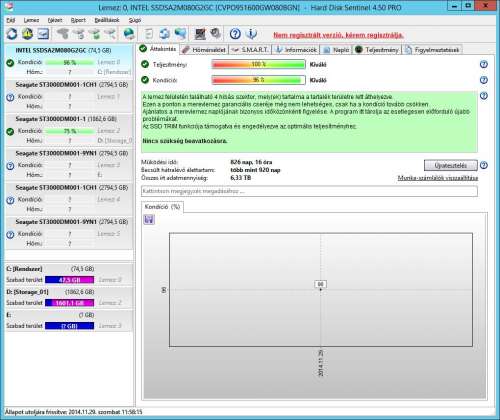Screen dimensions: 500x420
Task: Open the Riport menu
Action: point(78,20)
